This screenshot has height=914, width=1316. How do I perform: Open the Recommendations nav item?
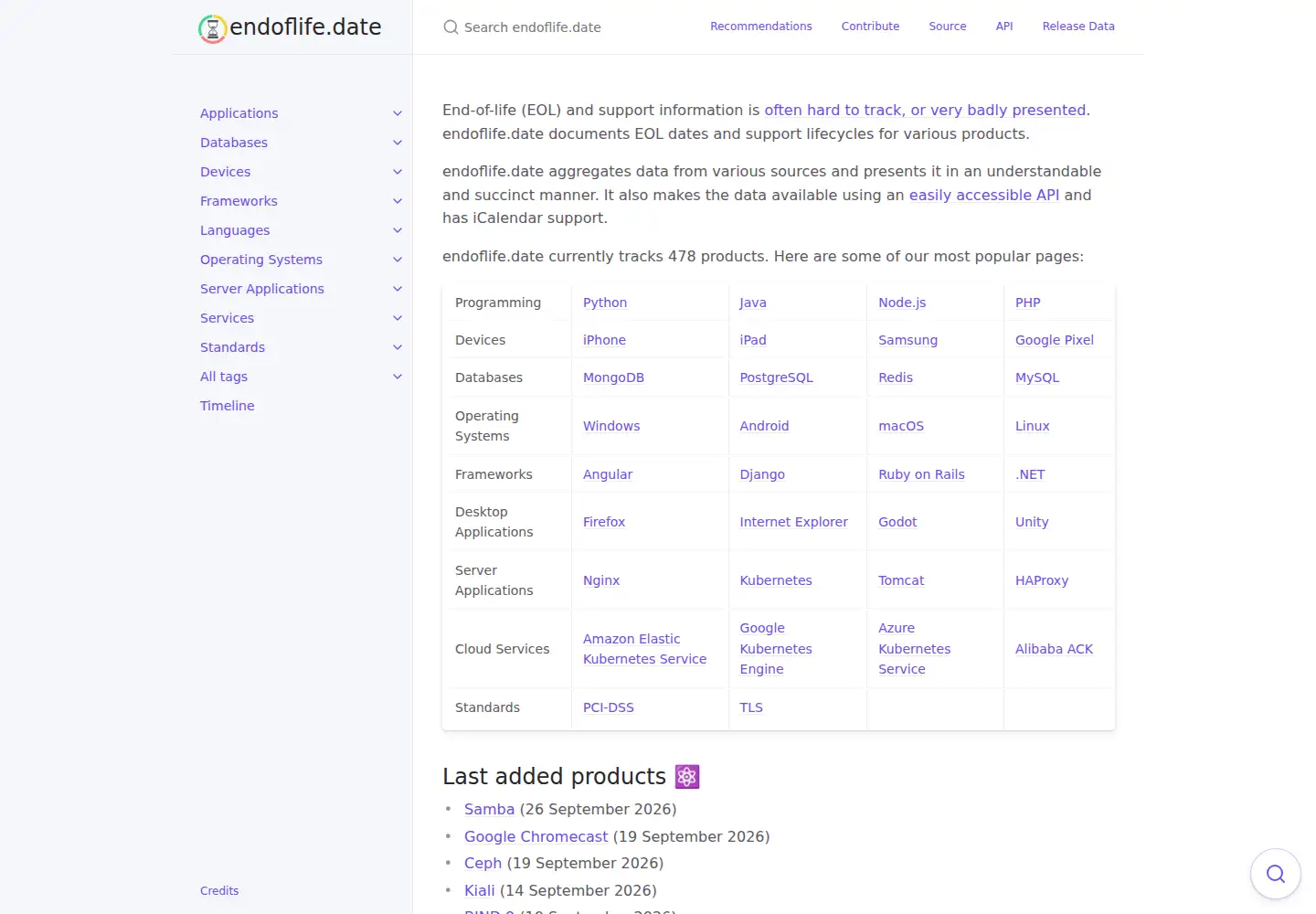click(x=760, y=27)
